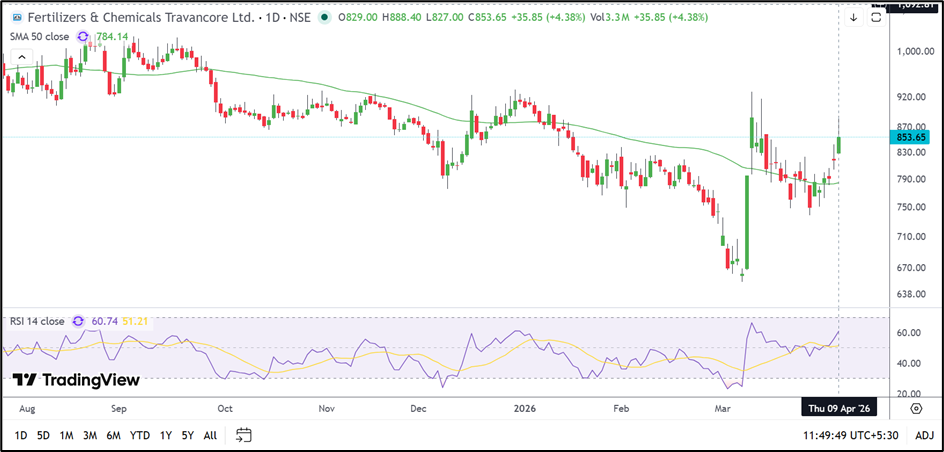The width and height of the screenshot is (944, 452).
Task: Toggle ADJ adjusted data button
Action: tap(924, 435)
